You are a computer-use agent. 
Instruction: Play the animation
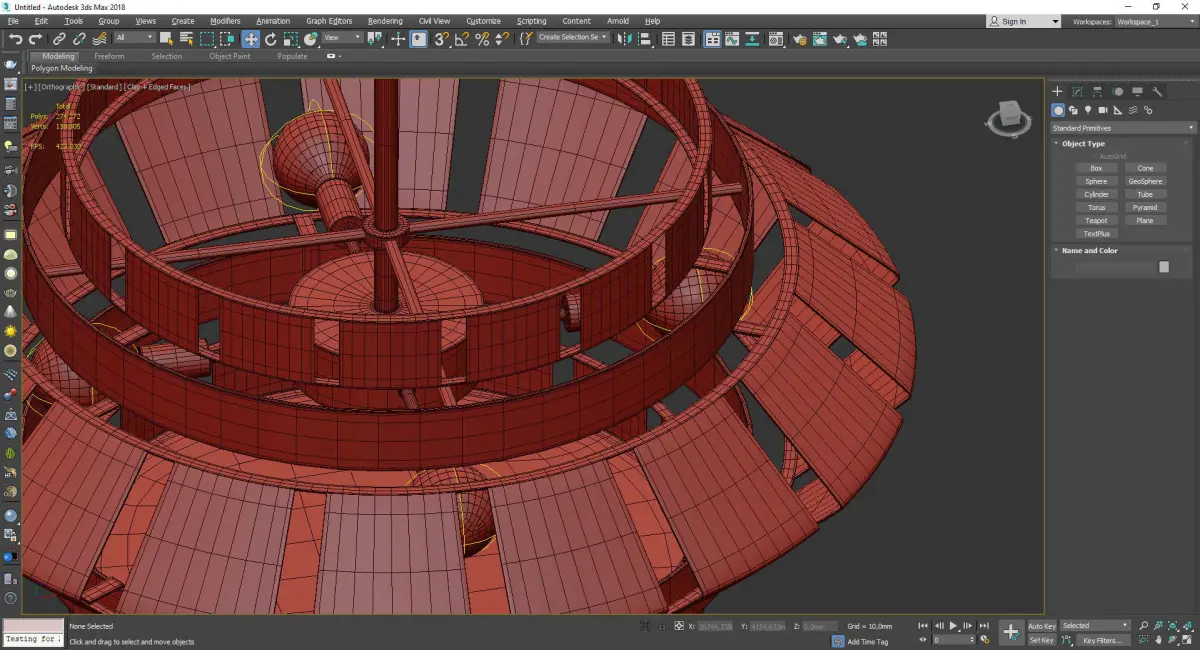(x=953, y=626)
